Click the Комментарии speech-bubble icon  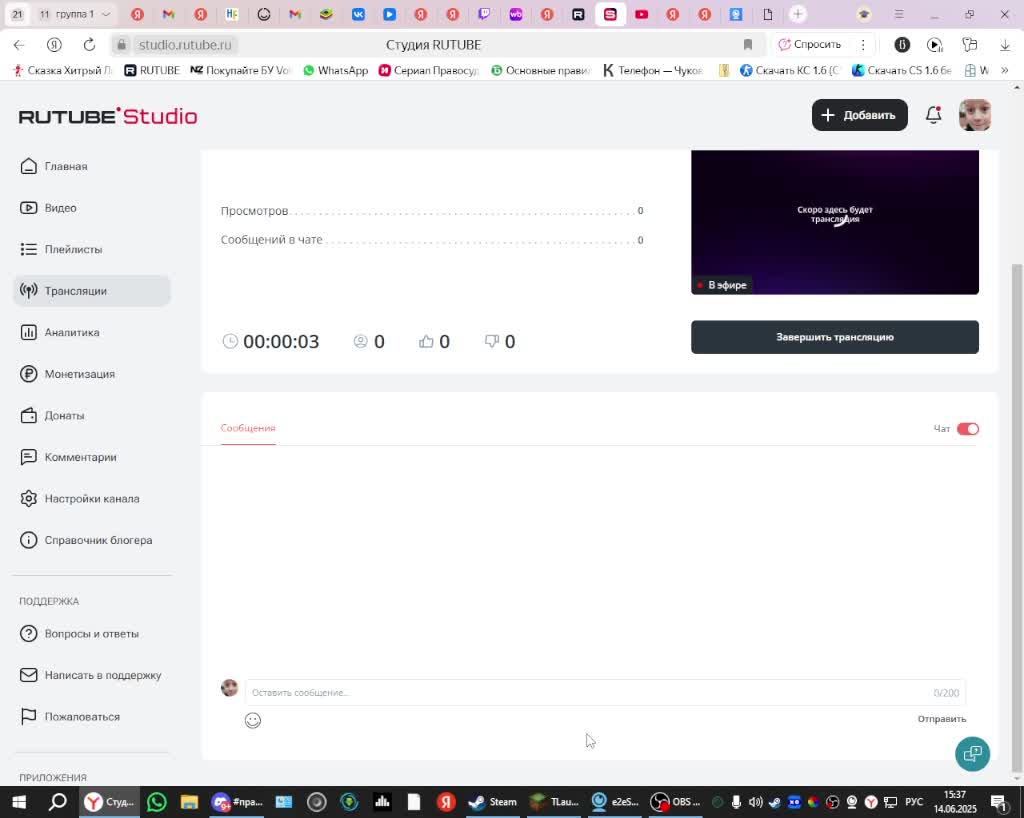click(x=28, y=457)
